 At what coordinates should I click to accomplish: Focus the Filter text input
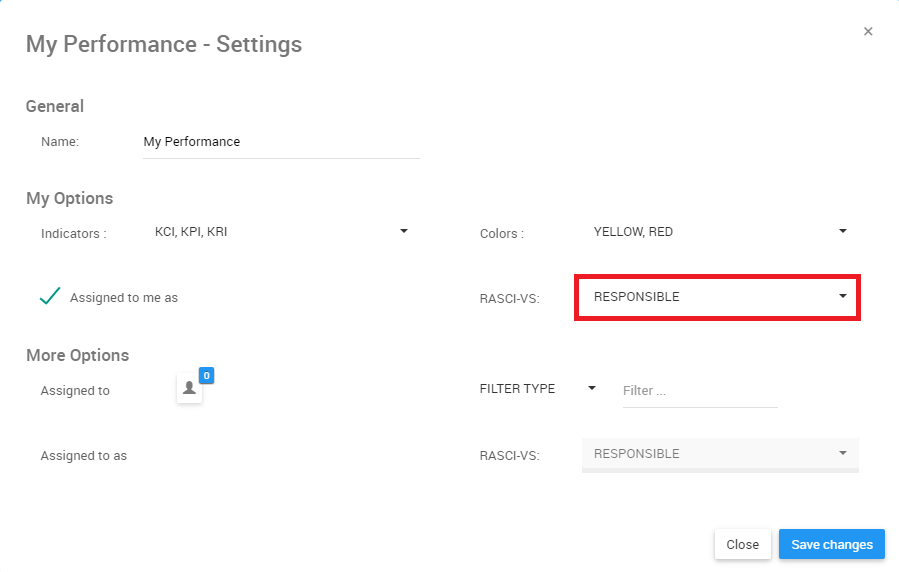tap(699, 391)
